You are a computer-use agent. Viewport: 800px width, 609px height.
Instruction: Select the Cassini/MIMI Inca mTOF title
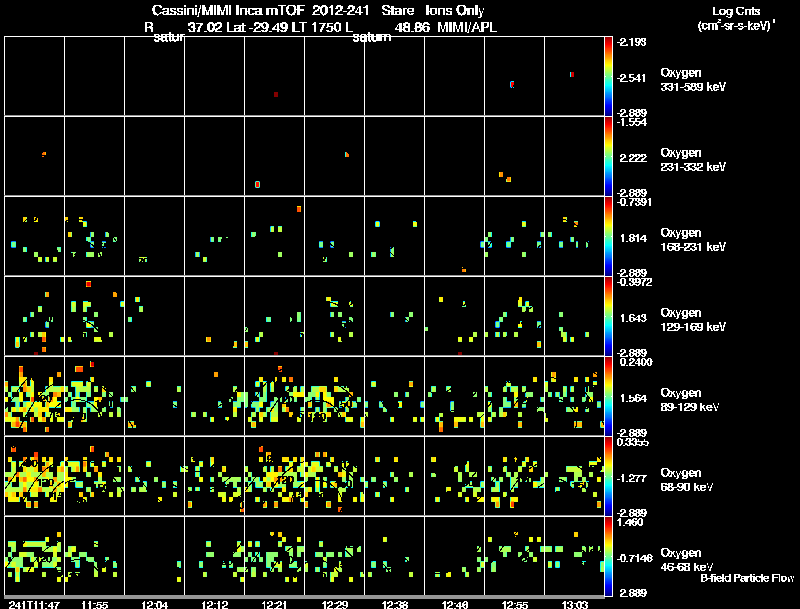click(x=228, y=10)
